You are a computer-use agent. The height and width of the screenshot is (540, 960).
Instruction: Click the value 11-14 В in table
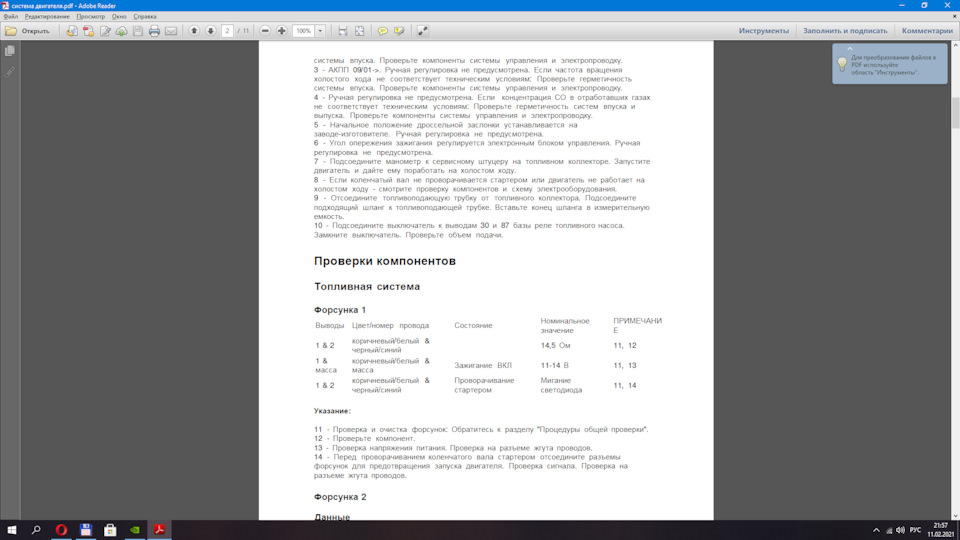click(x=554, y=365)
